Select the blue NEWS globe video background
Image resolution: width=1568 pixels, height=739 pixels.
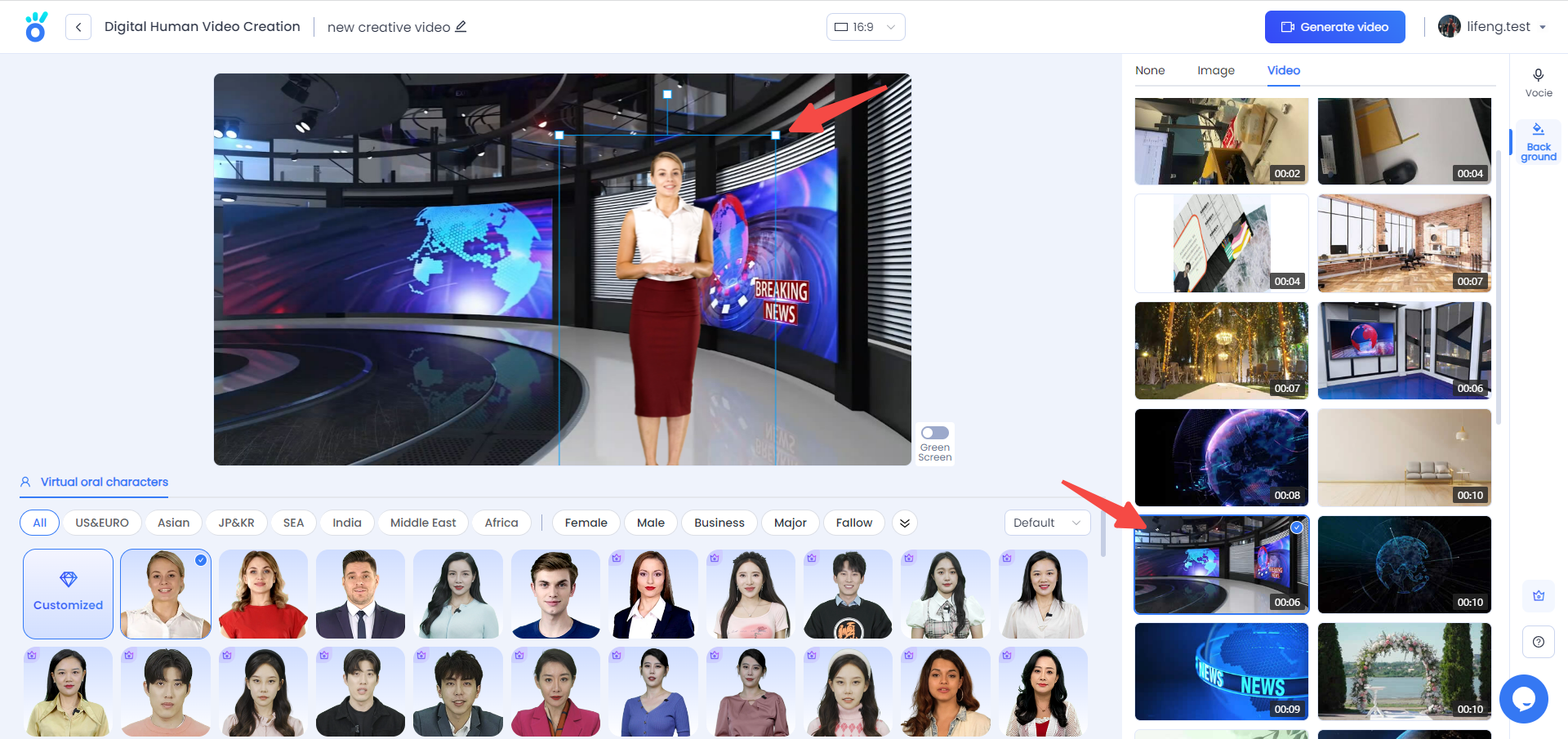click(x=1222, y=671)
